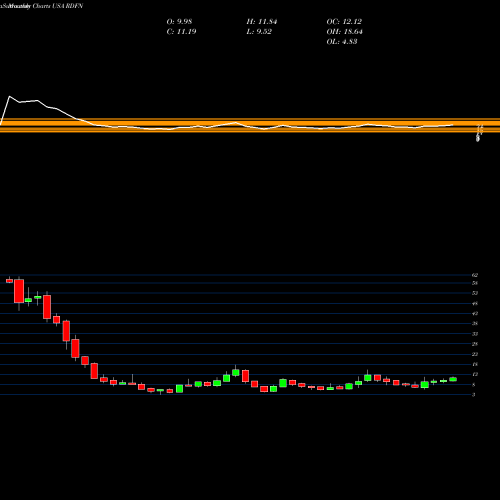Viewport: 500px width, 500px height.
Task: Click the 'OC: 12.12' reading
Action: (x=344, y=22)
